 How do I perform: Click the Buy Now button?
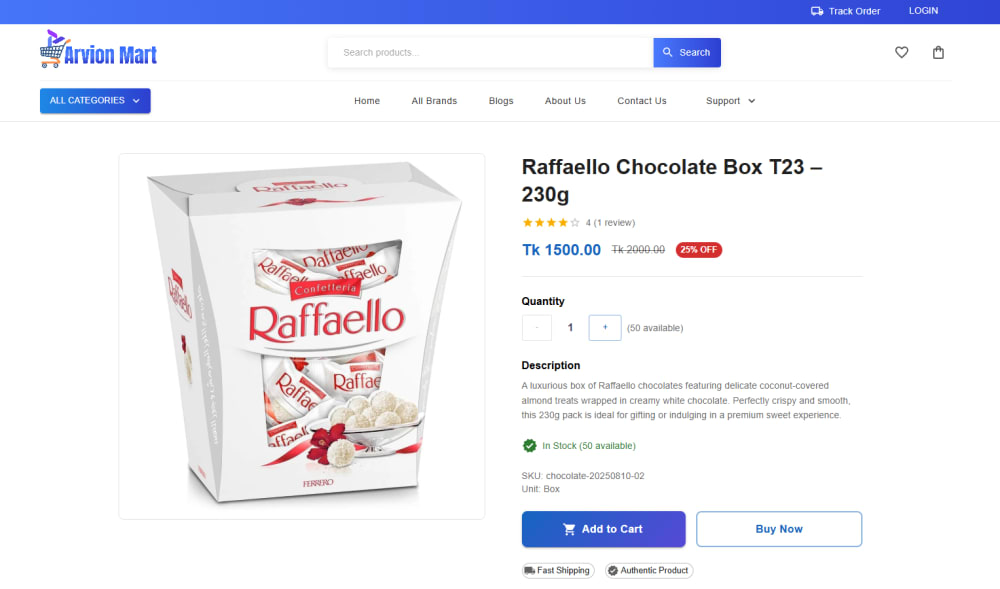pos(779,529)
